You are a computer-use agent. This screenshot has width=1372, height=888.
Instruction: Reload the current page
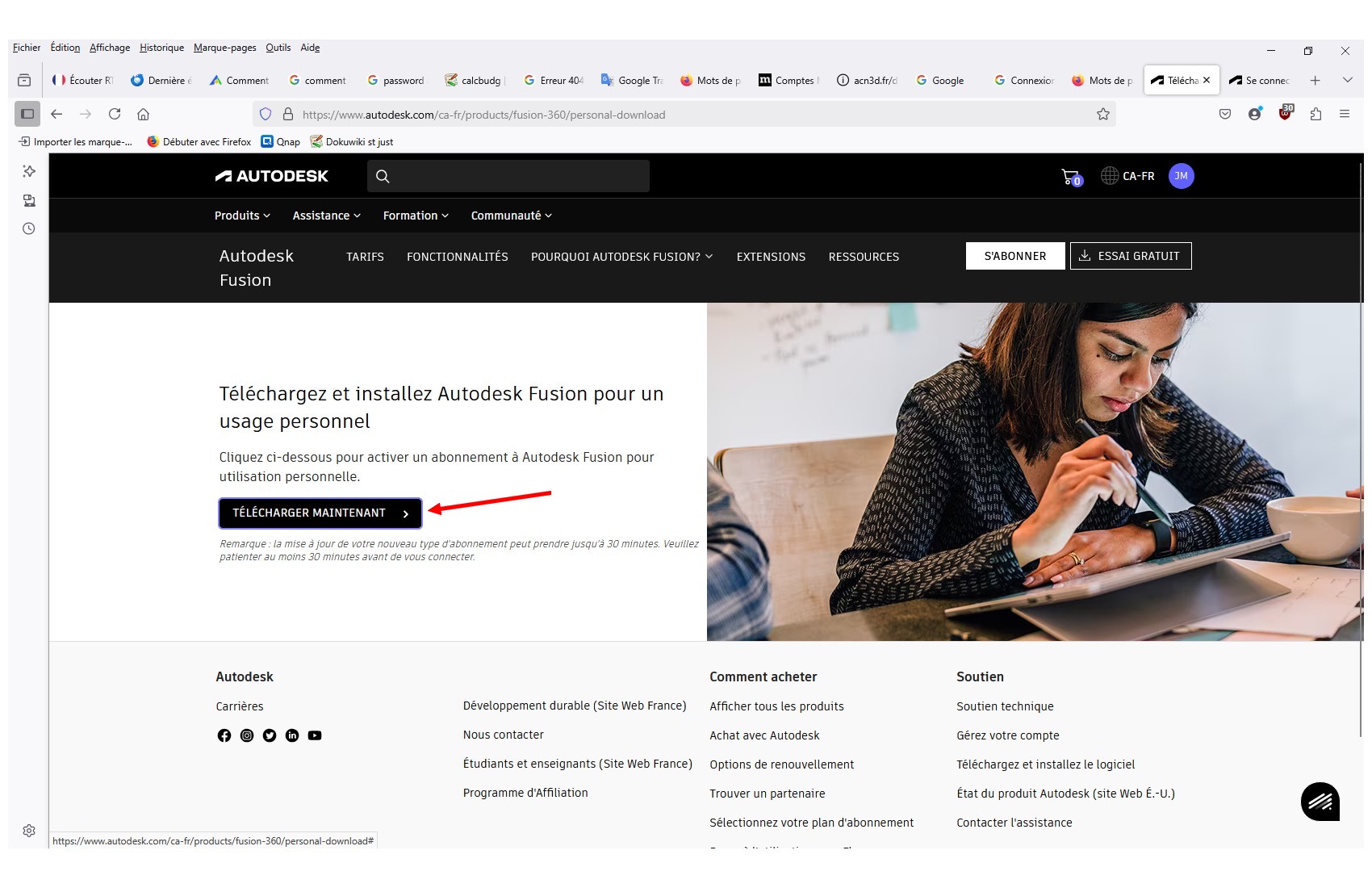click(115, 115)
